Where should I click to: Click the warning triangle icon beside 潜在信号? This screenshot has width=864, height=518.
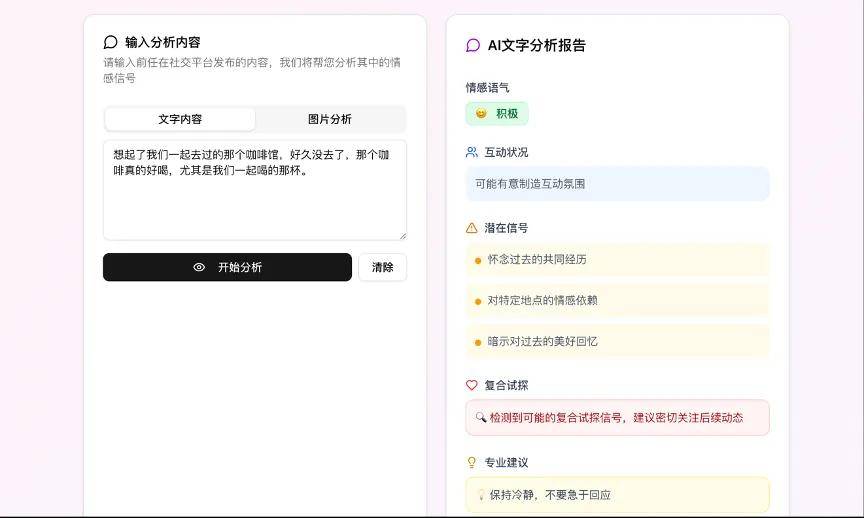(x=472, y=228)
